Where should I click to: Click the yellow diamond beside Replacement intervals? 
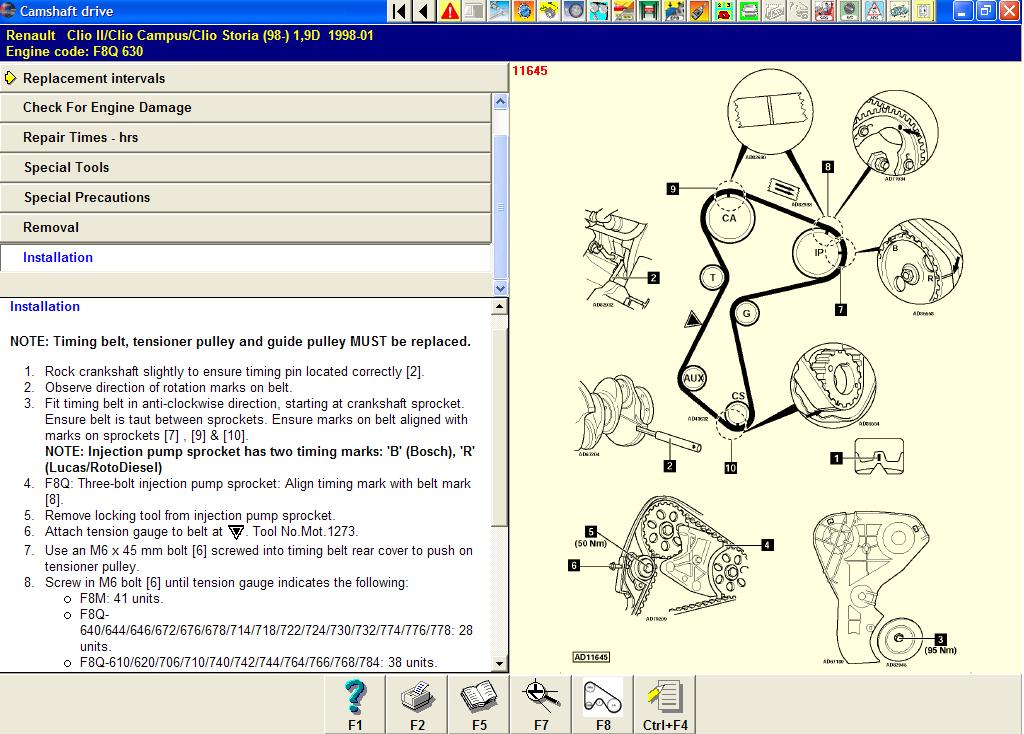click(x=10, y=78)
